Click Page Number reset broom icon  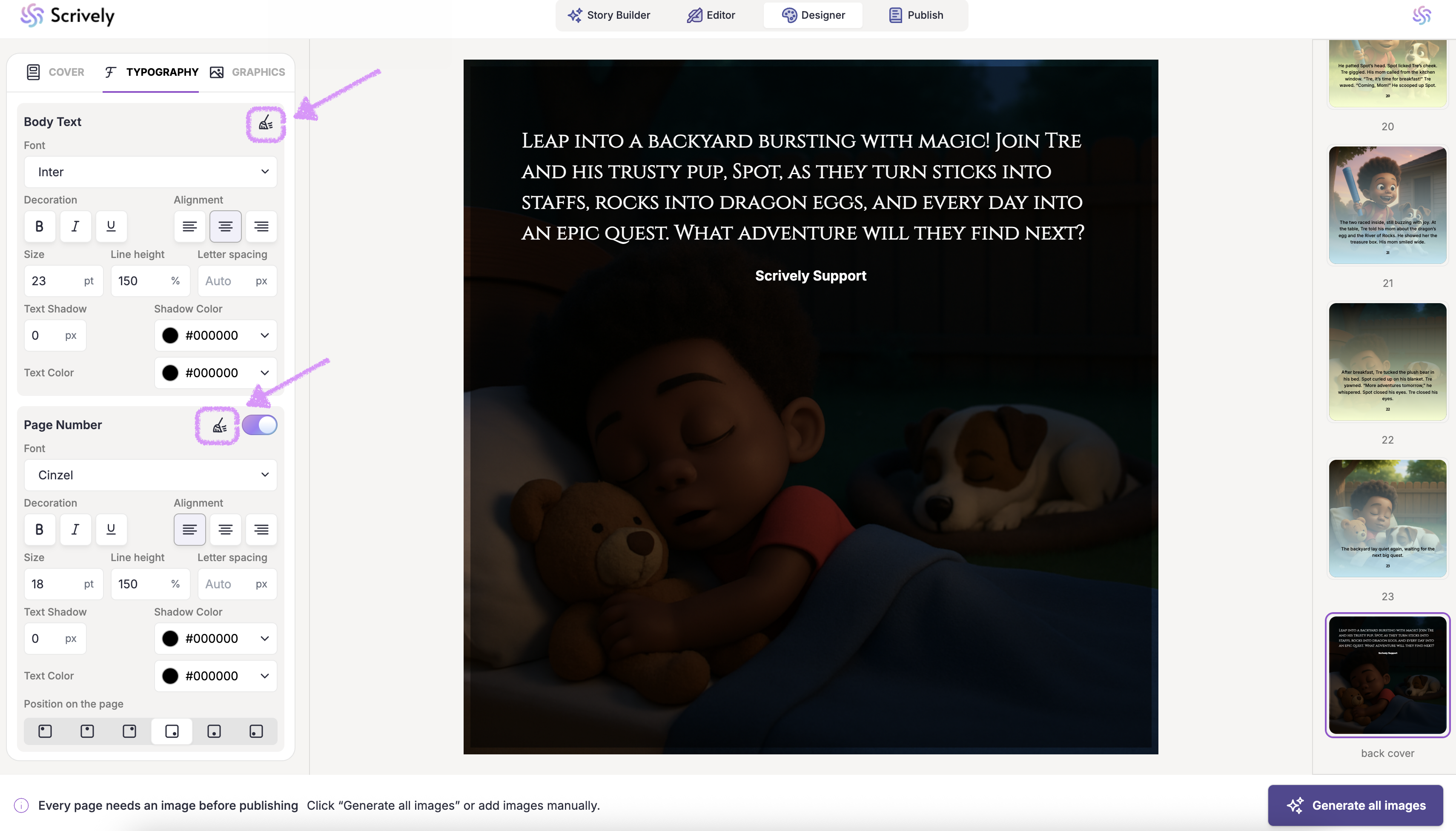pyautogui.click(x=219, y=425)
